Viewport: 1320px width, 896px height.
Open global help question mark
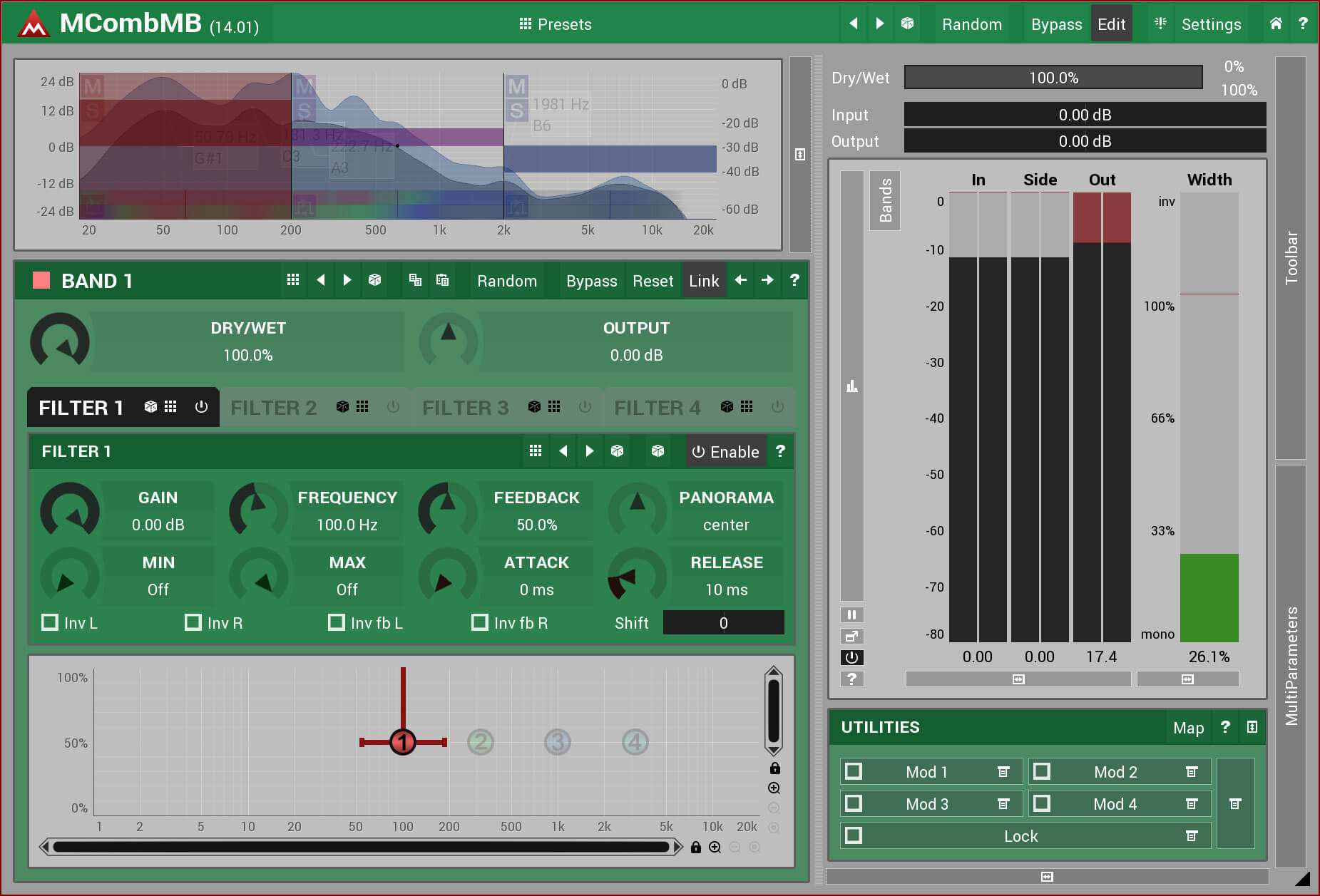point(1303,24)
